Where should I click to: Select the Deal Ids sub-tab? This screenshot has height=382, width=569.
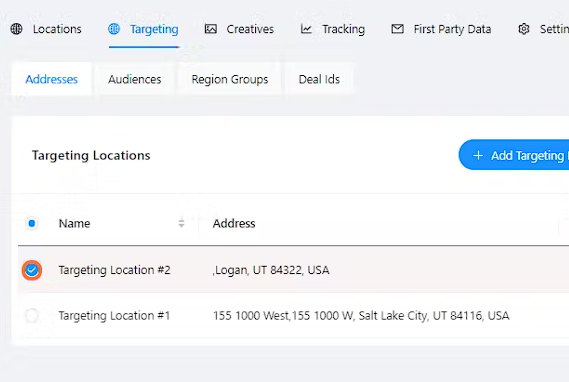click(319, 79)
